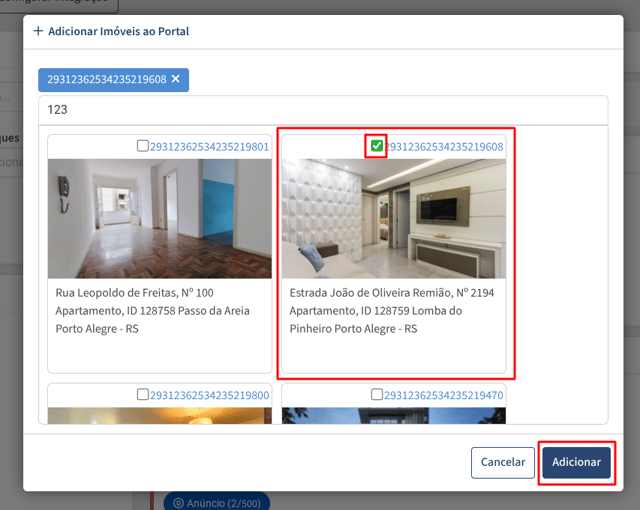Open the property link 29312362534235219608
640x510 pixels.
444,146
